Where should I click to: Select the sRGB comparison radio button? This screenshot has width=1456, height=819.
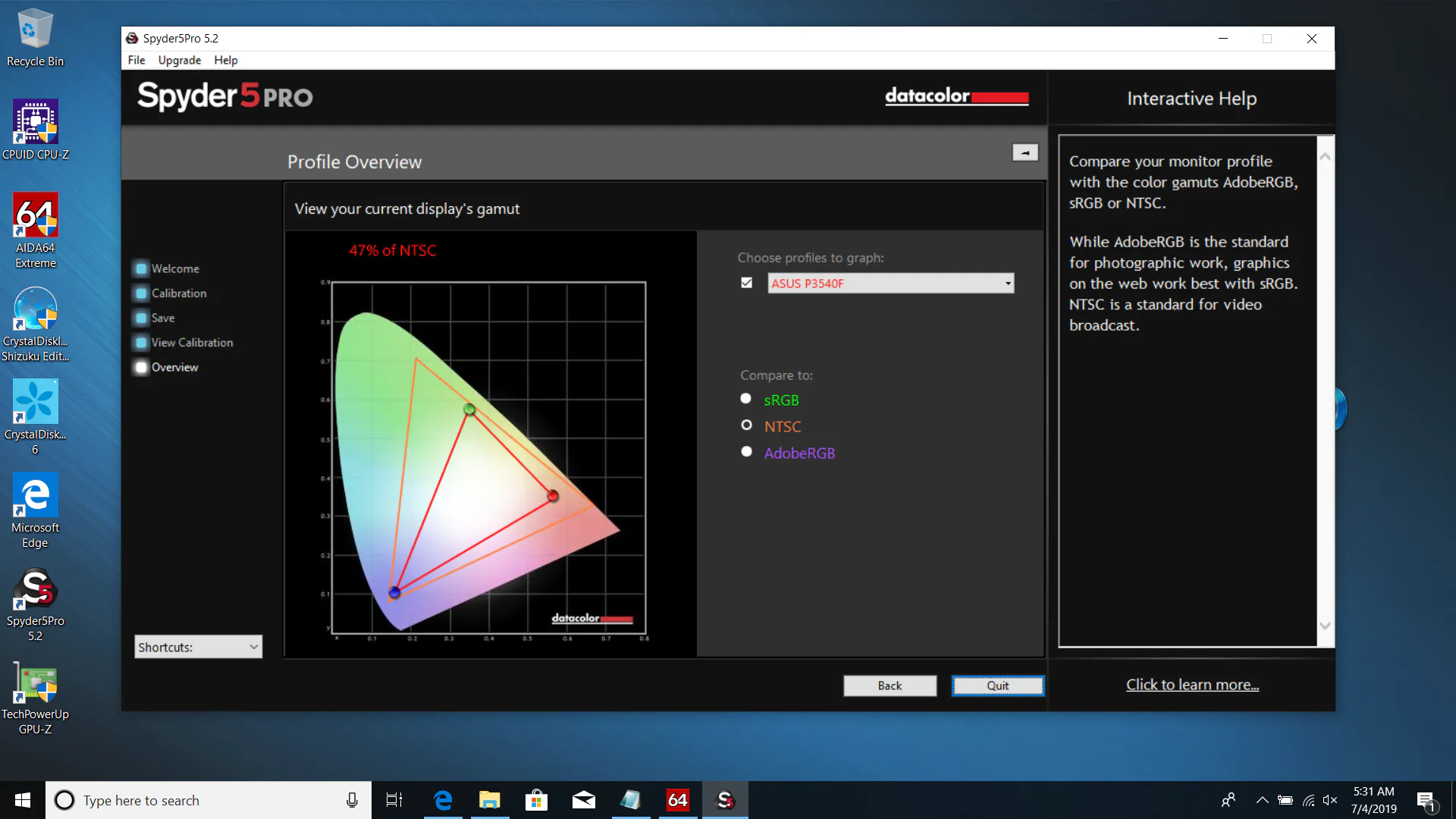pos(746,399)
